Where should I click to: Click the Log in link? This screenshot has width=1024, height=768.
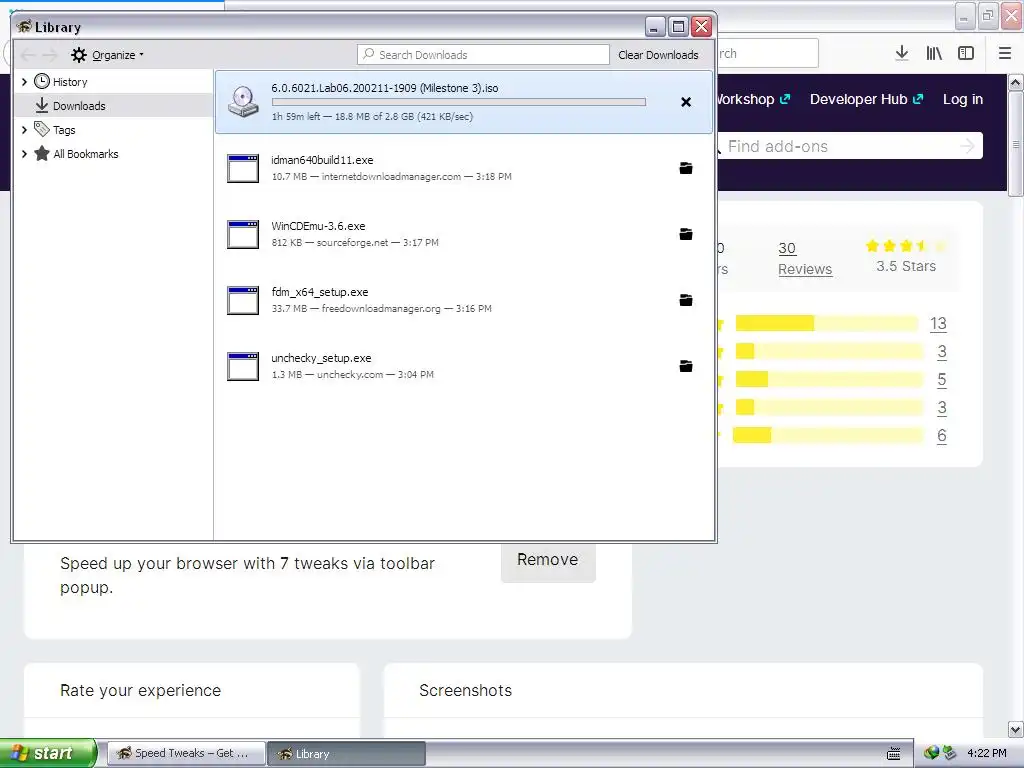click(x=963, y=99)
